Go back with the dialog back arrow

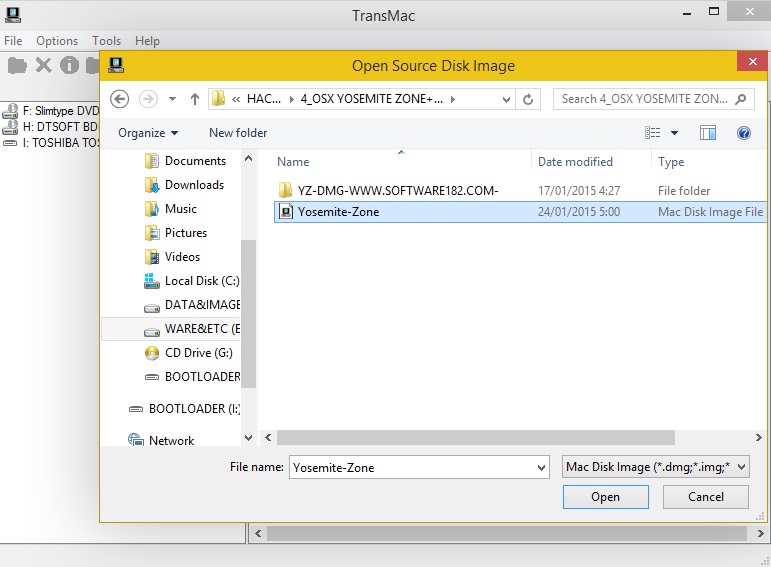point(119,99)
